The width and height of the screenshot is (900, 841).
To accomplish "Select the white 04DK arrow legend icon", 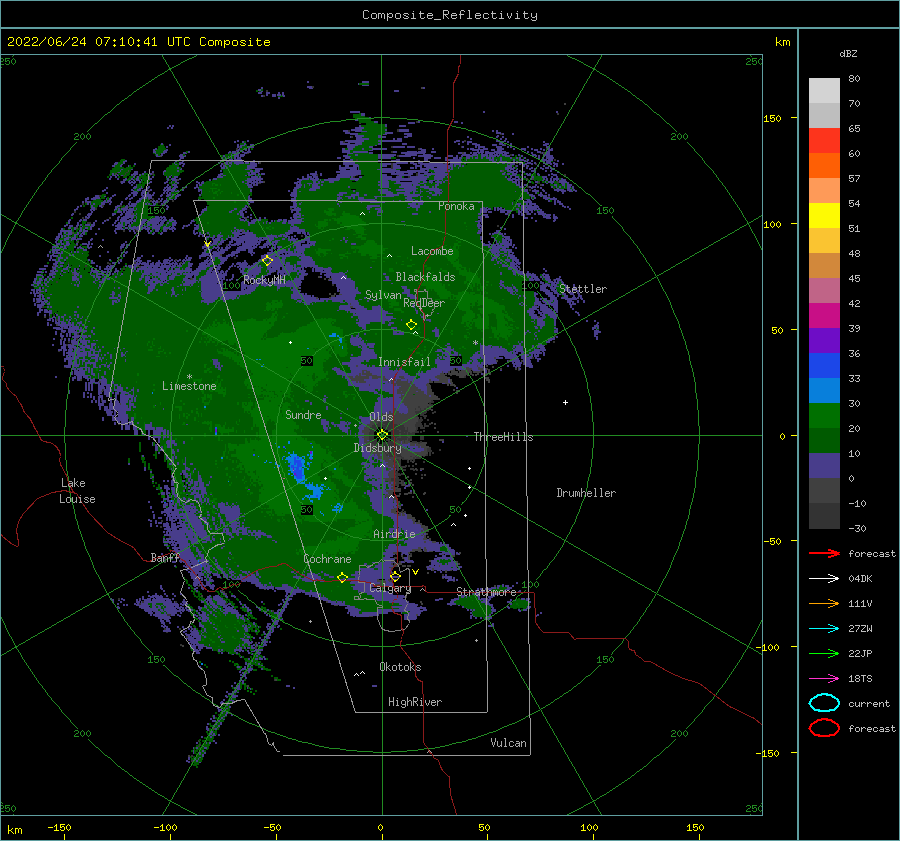I will (824, 578).
